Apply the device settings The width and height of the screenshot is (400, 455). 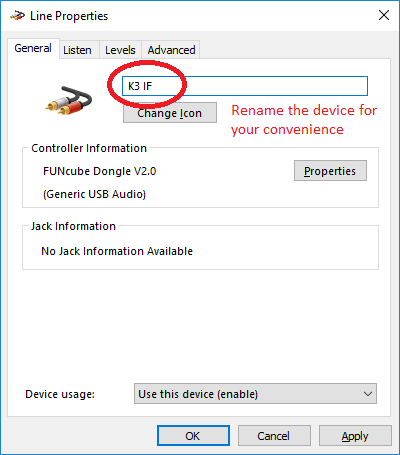point(355,436)
